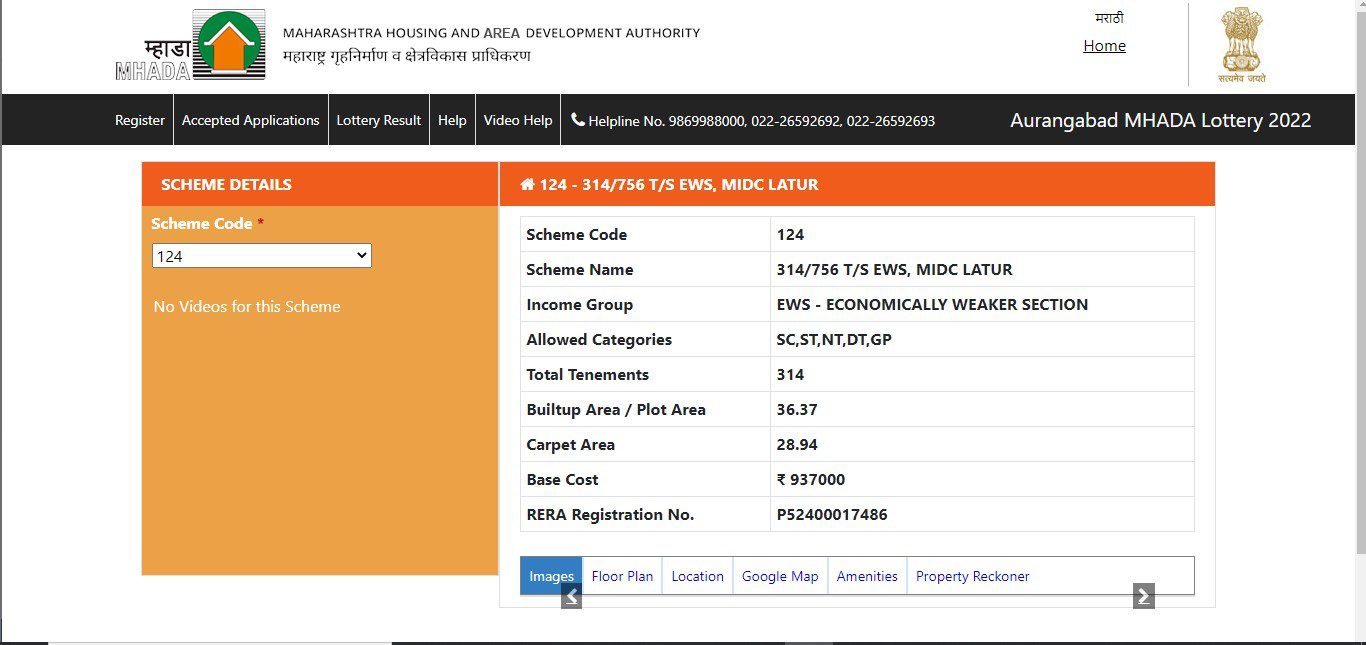This screenshot has width=1366, height=645.
Task: Click the 'Base Cost' label cell
Action: 645,480
